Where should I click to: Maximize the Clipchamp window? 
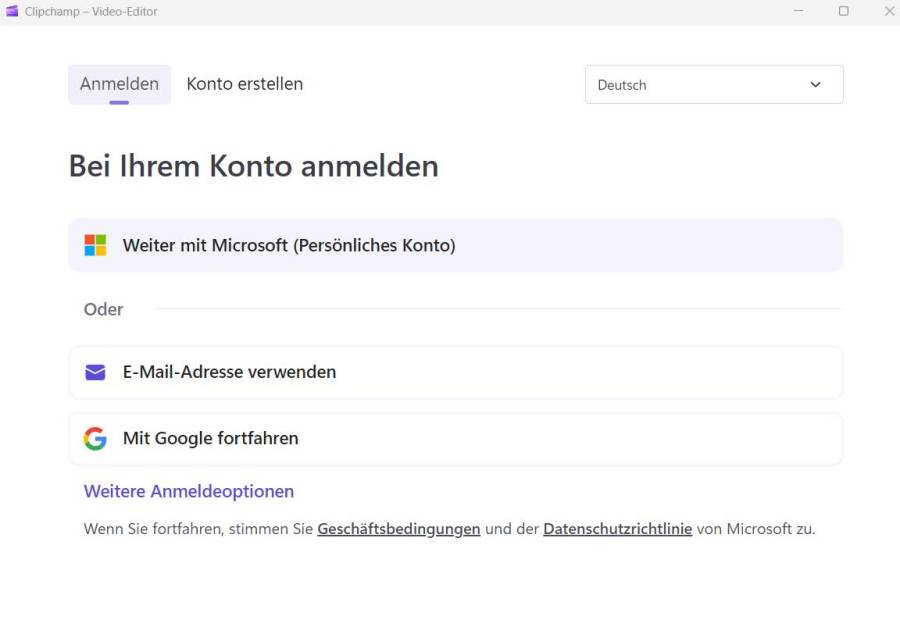point(843,11)
